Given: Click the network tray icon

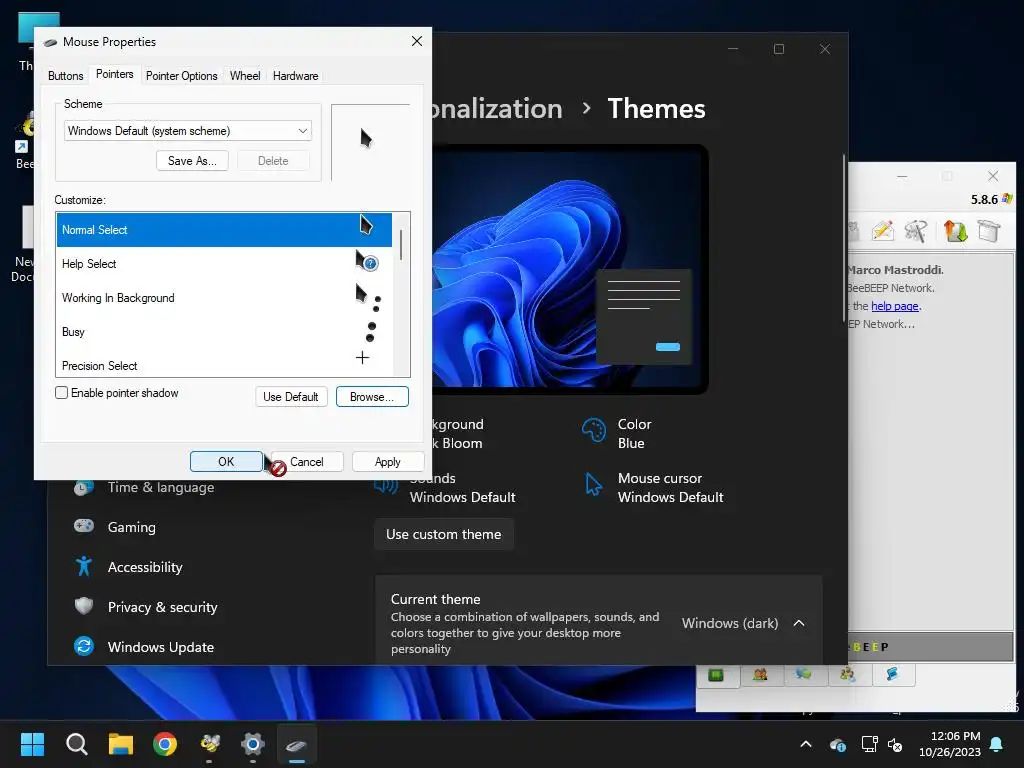Looking at the screenshot, I should click(x=869, y=744).
